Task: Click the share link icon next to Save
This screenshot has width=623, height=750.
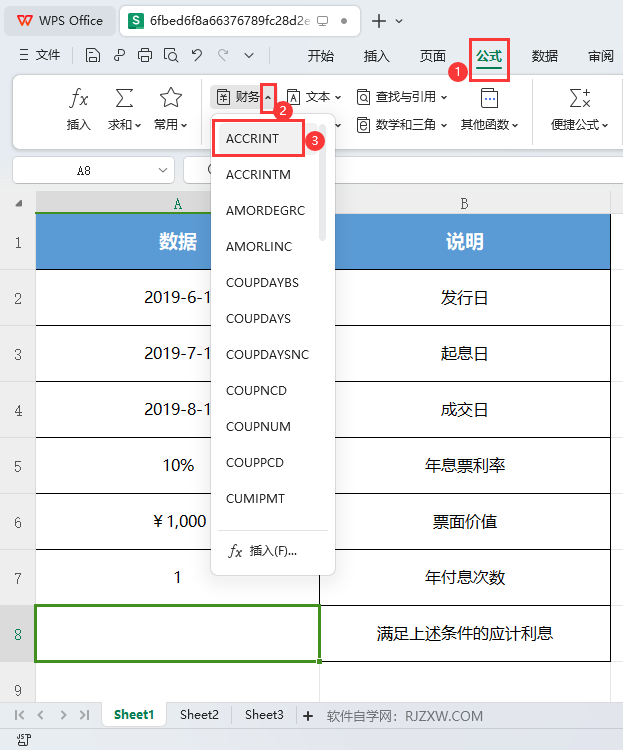Action: [119, 55]
